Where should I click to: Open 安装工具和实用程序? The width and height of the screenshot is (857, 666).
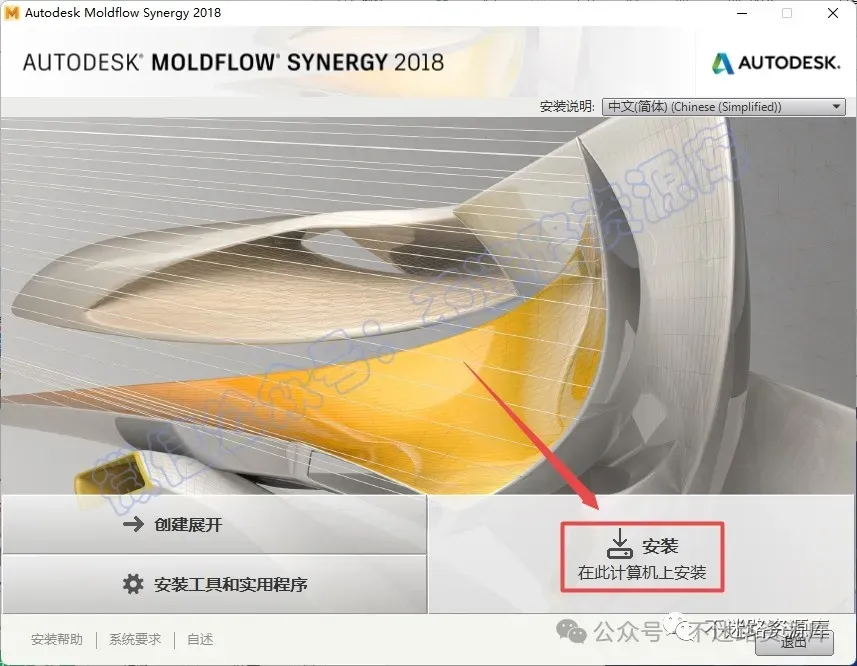tap(214, 584)
